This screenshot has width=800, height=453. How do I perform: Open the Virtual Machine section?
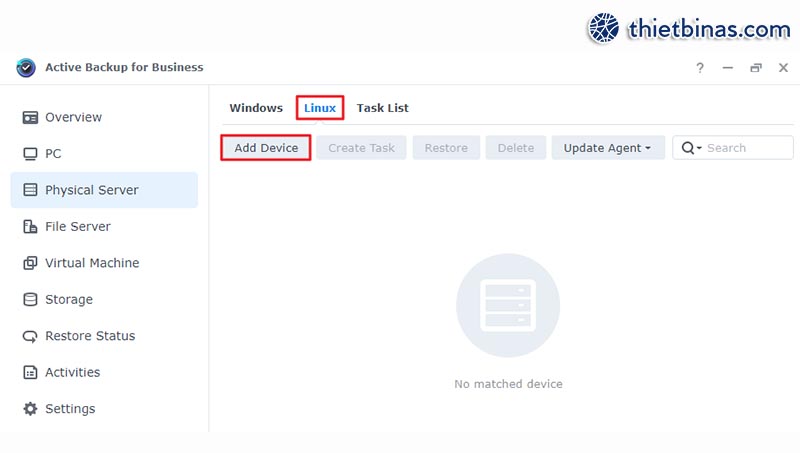click(x=104, y=263)
